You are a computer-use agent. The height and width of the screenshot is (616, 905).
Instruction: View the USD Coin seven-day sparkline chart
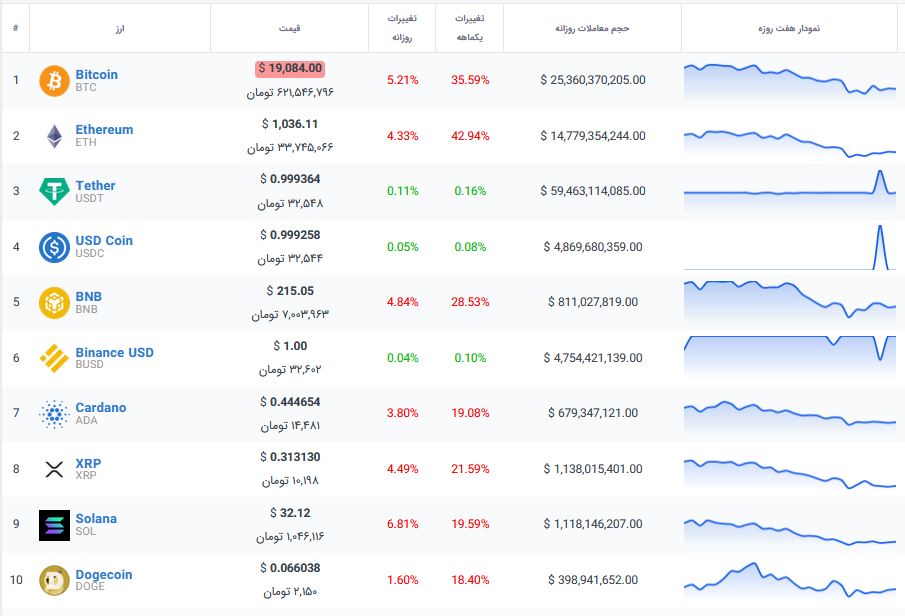[x=790, y=247]
